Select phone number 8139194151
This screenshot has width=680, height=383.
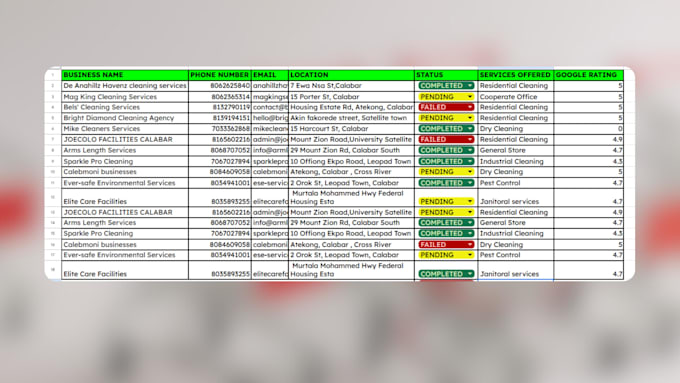coord(220,118)
